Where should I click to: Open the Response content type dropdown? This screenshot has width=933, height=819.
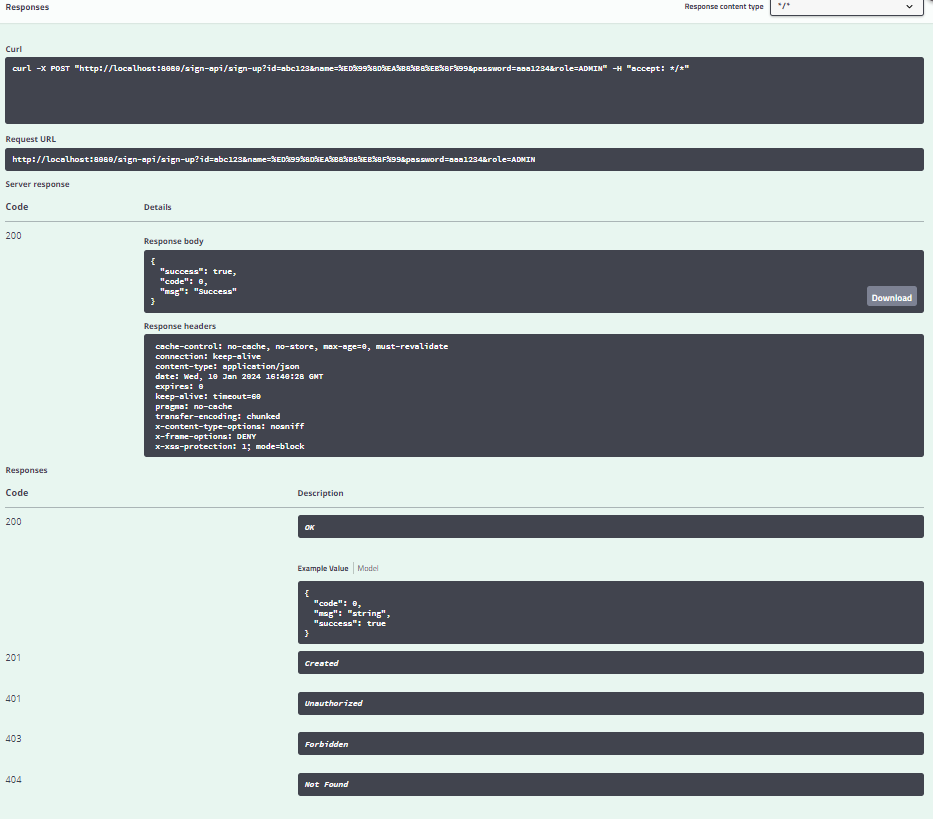tap(846, 7)
